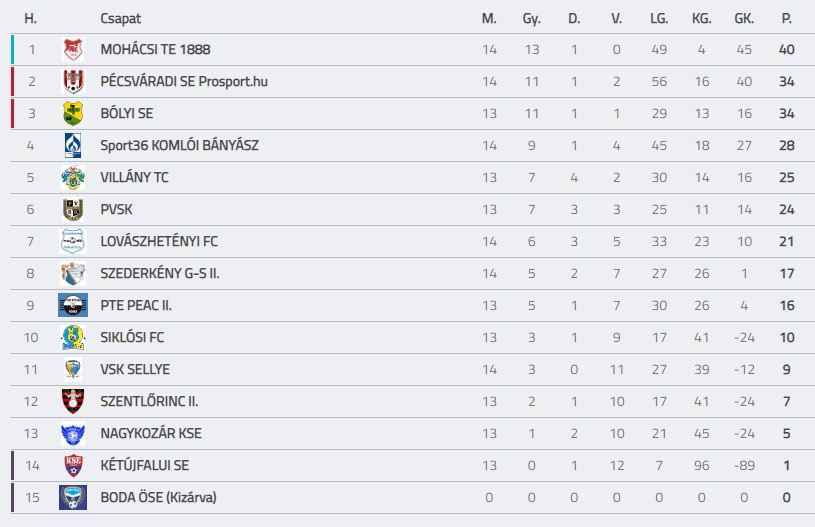This screenshot has width=815, height=527.
Task: Click the SZENTLŐRINC II. red-black crest
Action: [x=73, y=401]
